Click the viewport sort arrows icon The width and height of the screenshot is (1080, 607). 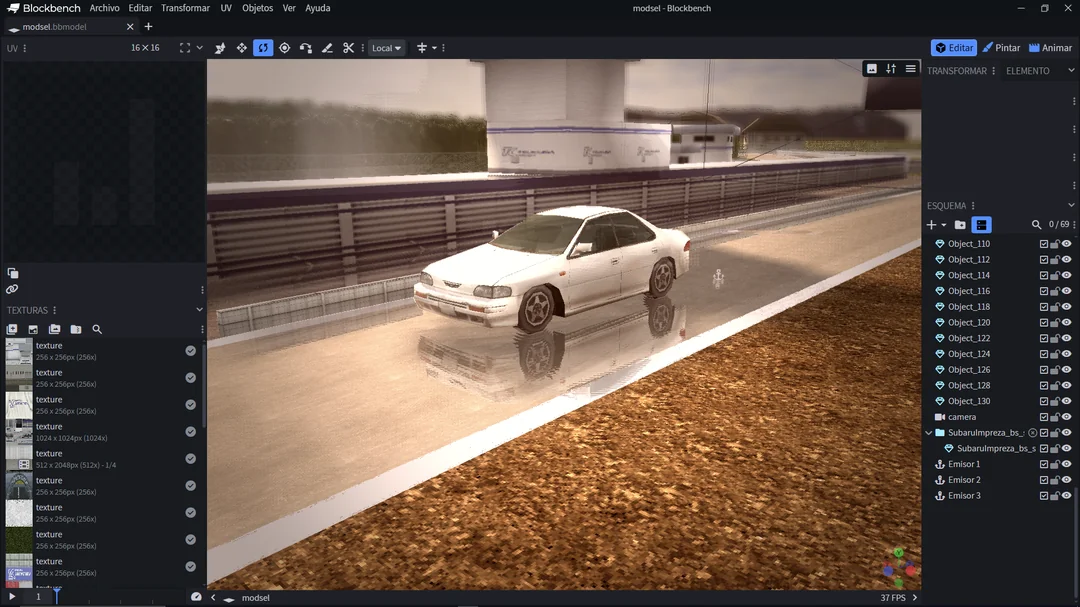[891, 69]
